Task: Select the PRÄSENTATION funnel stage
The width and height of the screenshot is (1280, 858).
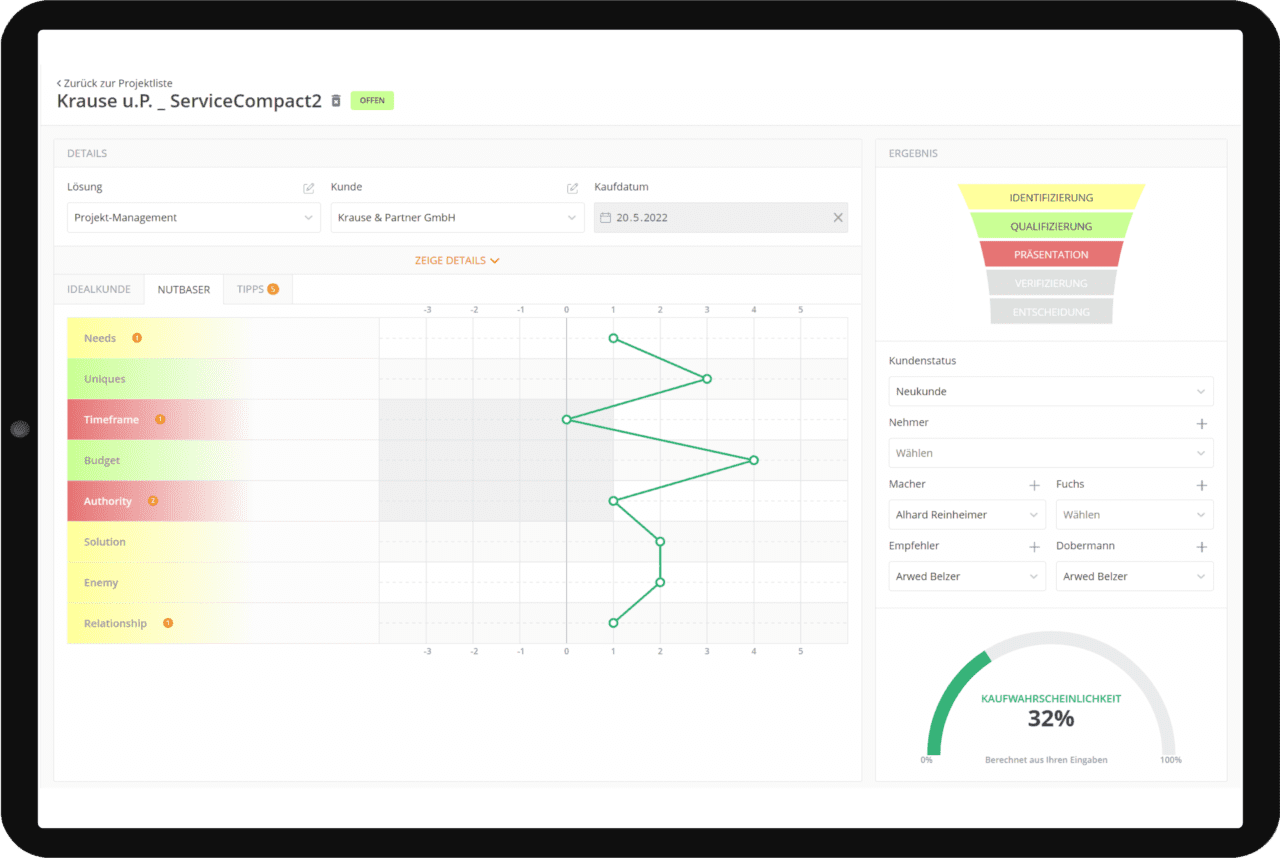Action: pos(1050,254)
